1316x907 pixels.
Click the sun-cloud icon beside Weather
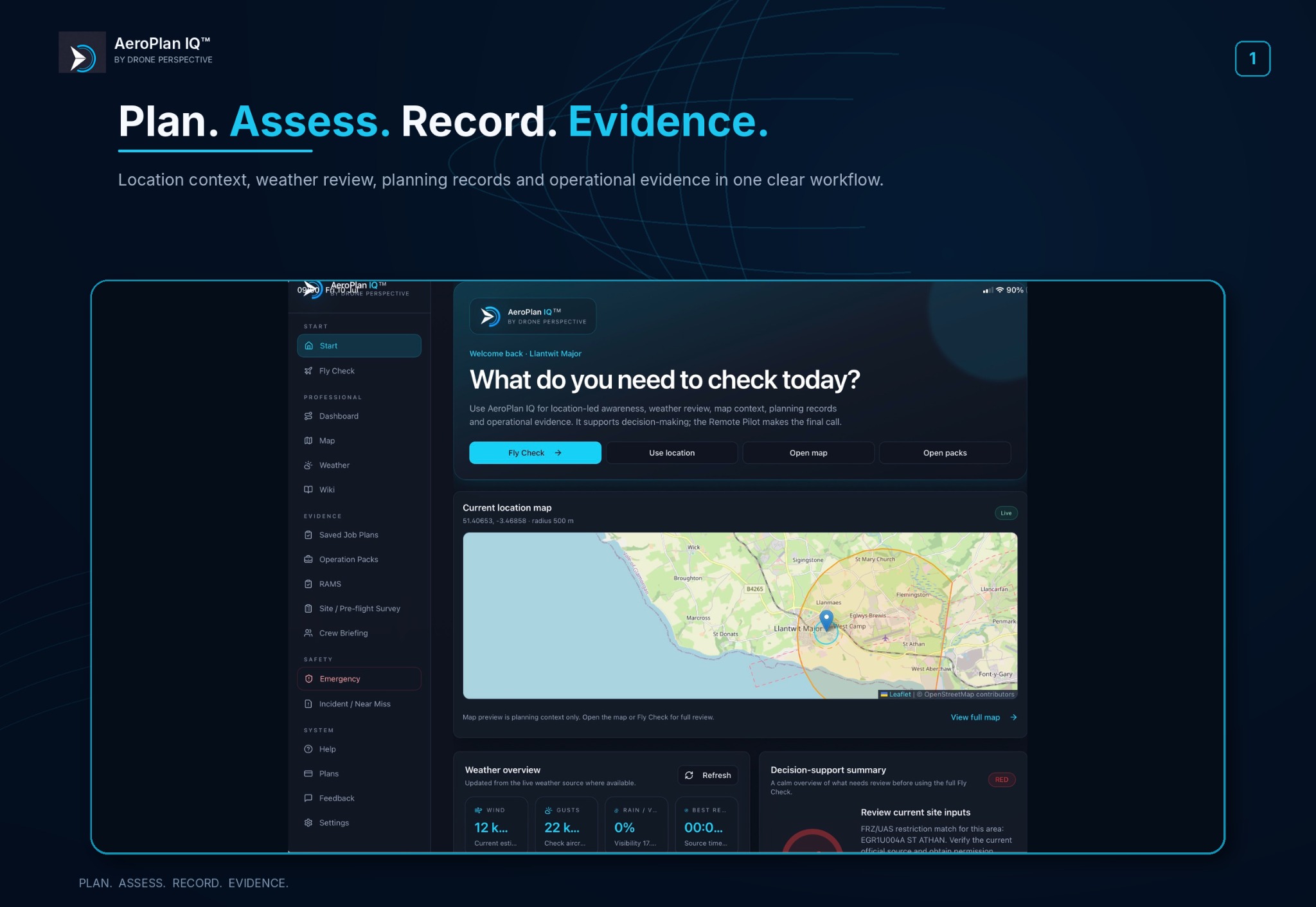click(x=308, y=465)
